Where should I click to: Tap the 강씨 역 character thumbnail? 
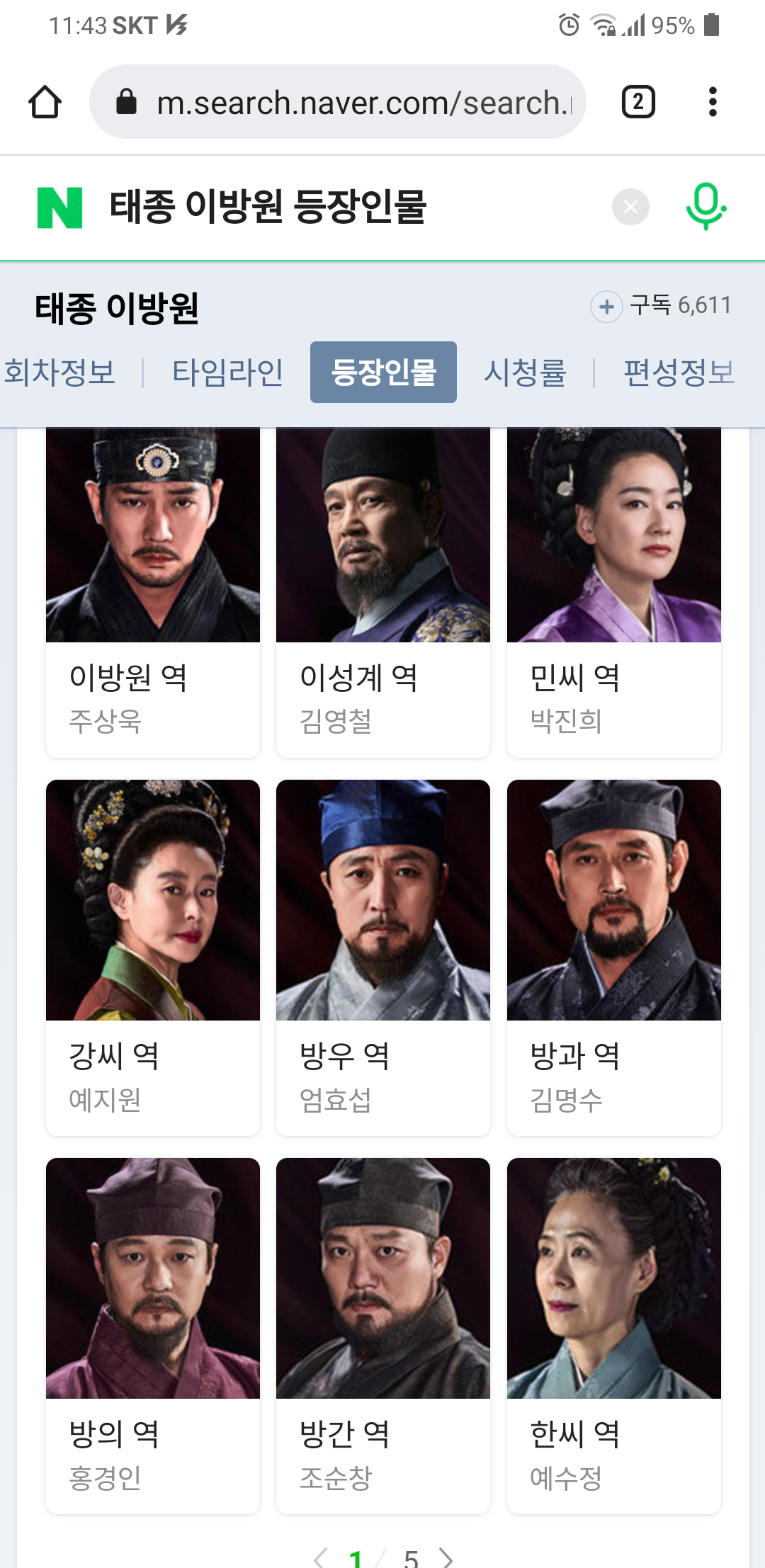153,900
